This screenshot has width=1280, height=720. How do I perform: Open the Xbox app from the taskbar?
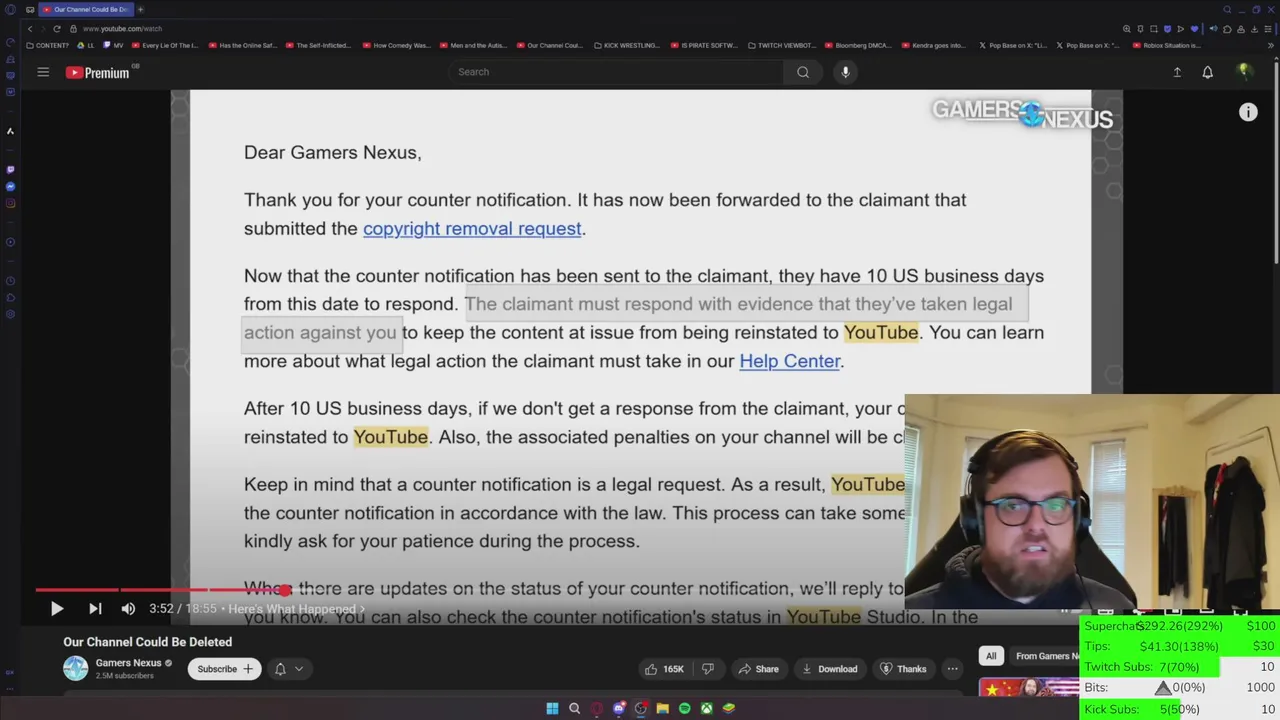706,708
